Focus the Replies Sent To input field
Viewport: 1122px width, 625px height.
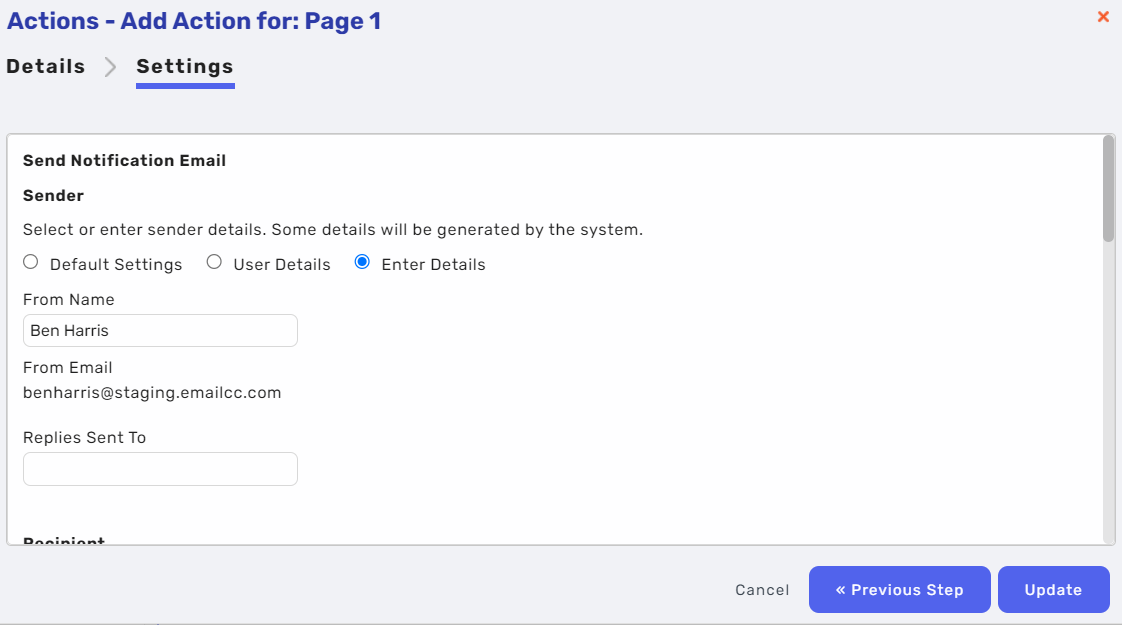160,469
